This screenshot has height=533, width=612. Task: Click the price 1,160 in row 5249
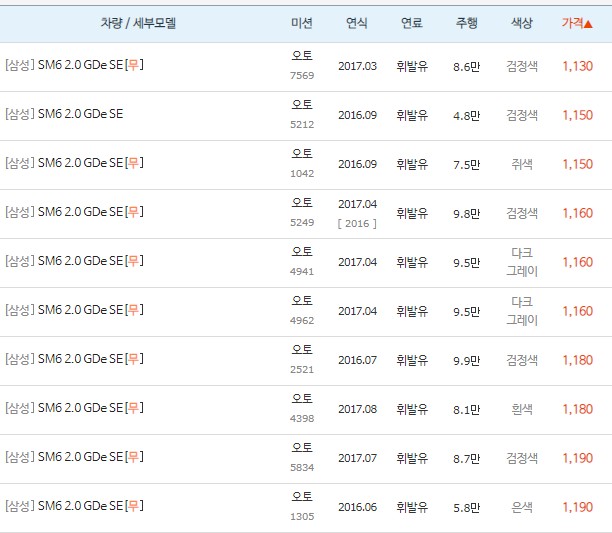coord(577,213)
